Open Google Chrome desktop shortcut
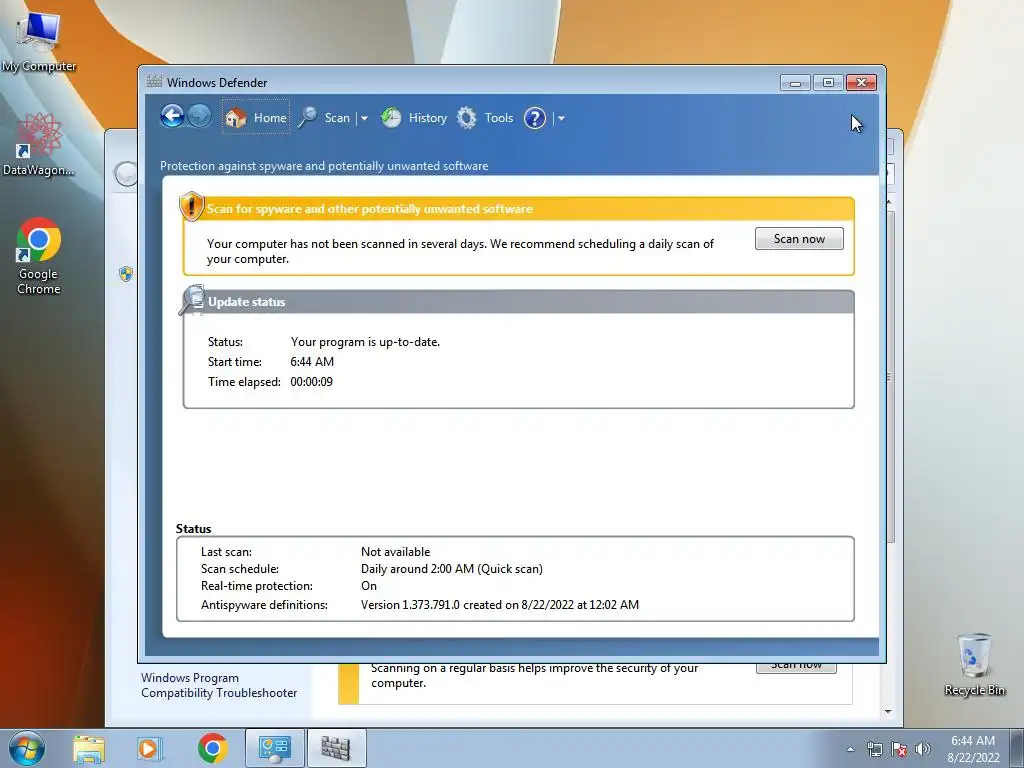The height and width of the screenshot is (768, 1024). (x=39, y=256)
